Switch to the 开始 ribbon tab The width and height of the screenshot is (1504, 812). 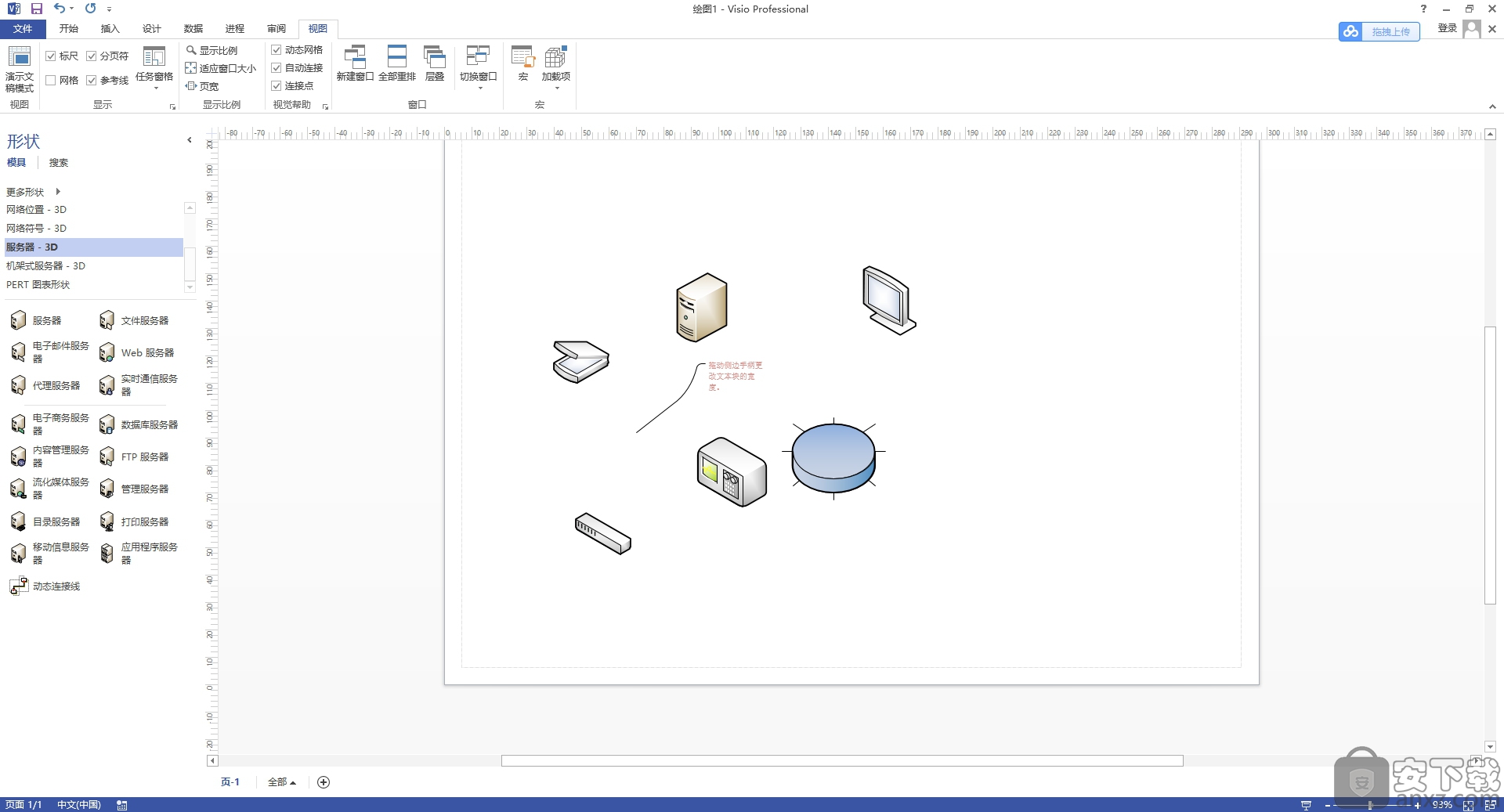click(x=68, y=28)
